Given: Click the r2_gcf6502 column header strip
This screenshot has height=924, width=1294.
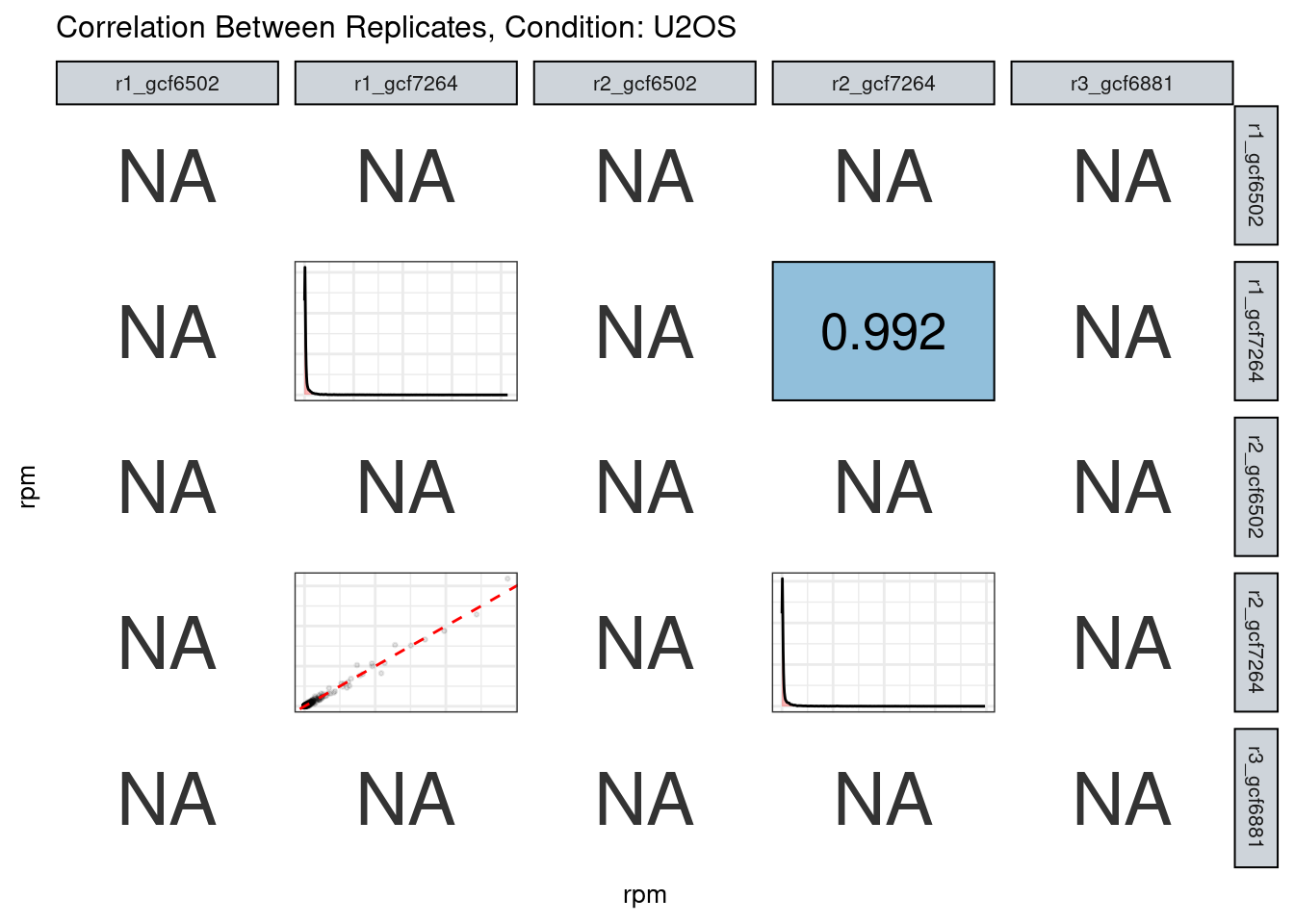Looking at the screenshot, I should tap(644, 84).
